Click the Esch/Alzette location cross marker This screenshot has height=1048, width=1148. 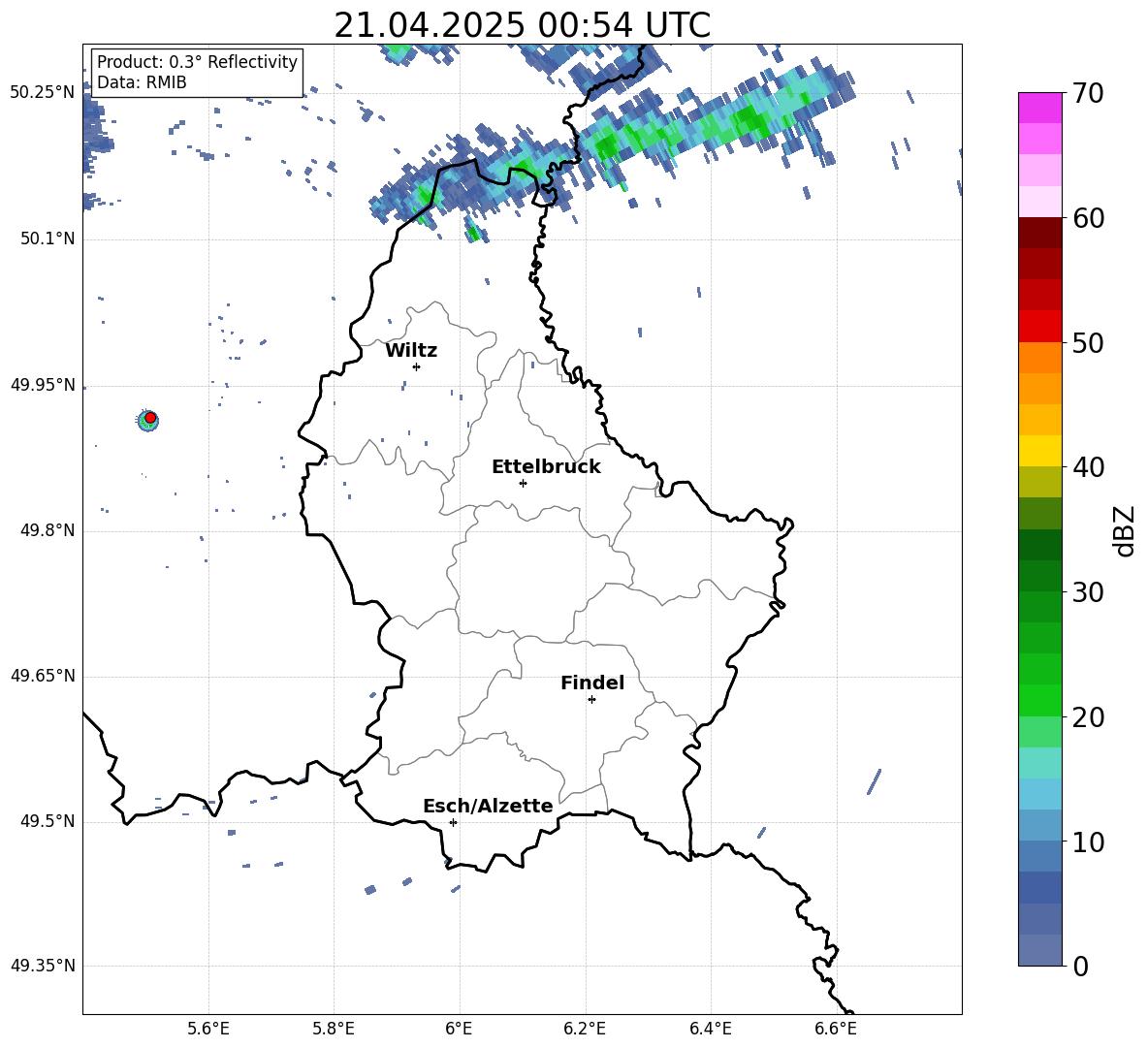pyautogui.click(x=453, y=822)
